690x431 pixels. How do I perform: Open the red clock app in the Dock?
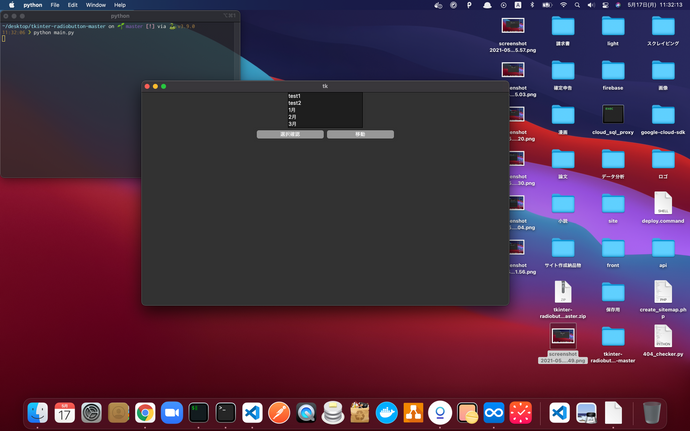point(521,413)
